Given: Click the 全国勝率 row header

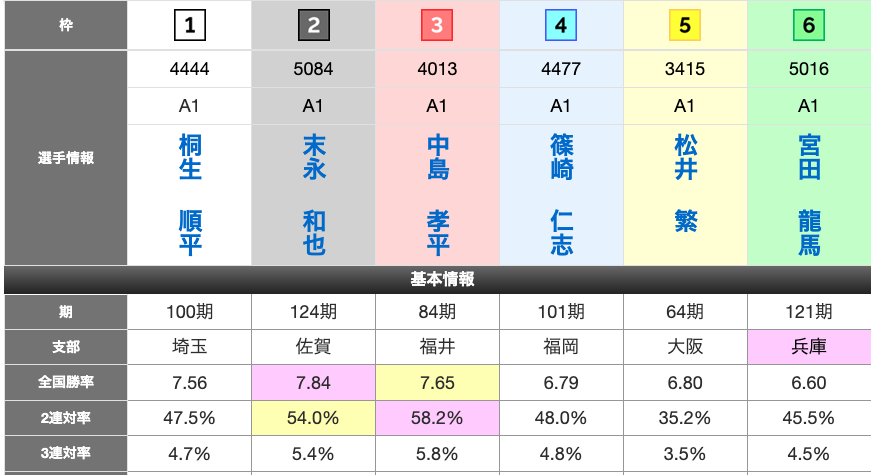Looking at the screenshot, I should point(66,382).
